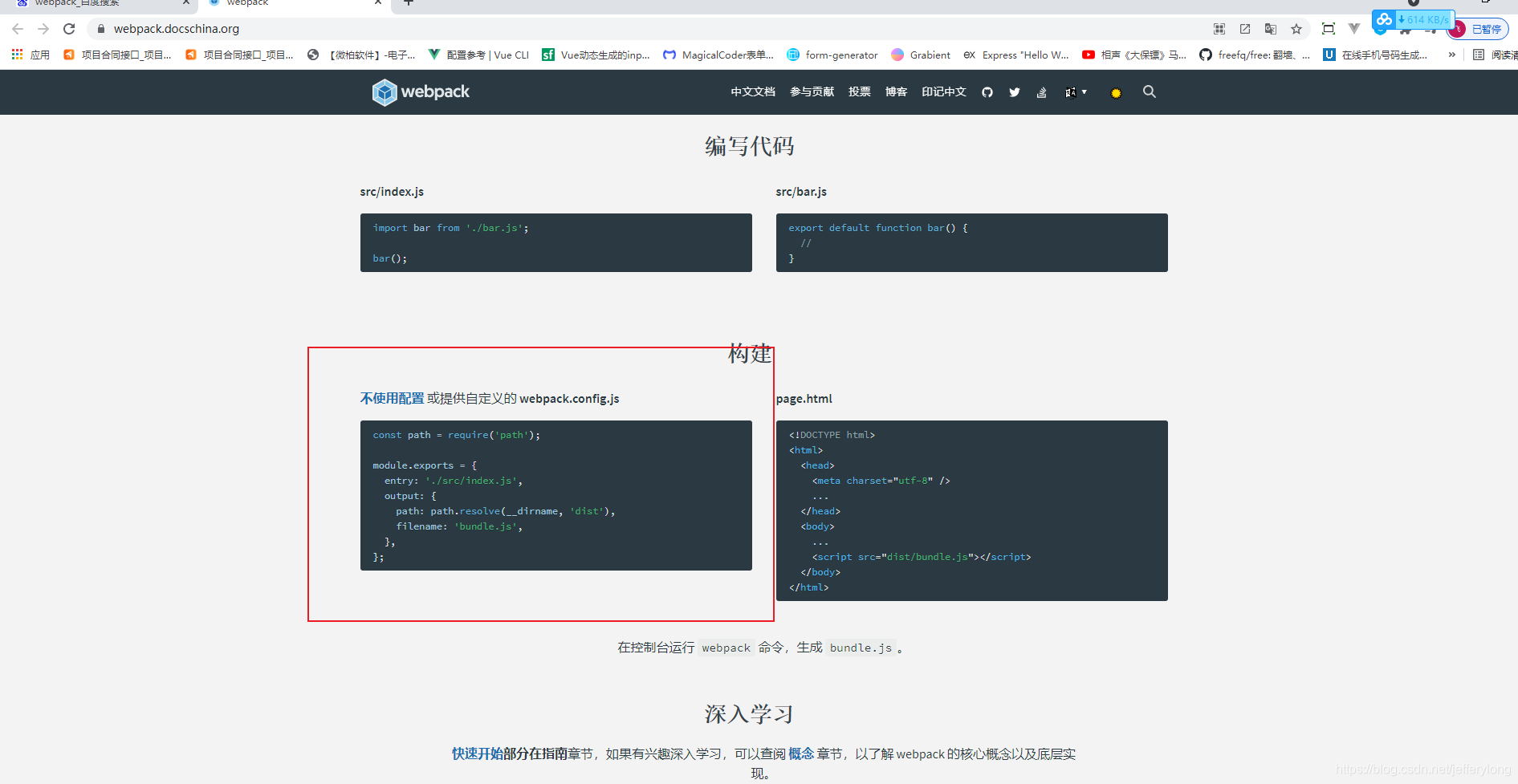Close the active webpack tab
1518x784 pixels.
click(378, 3)
